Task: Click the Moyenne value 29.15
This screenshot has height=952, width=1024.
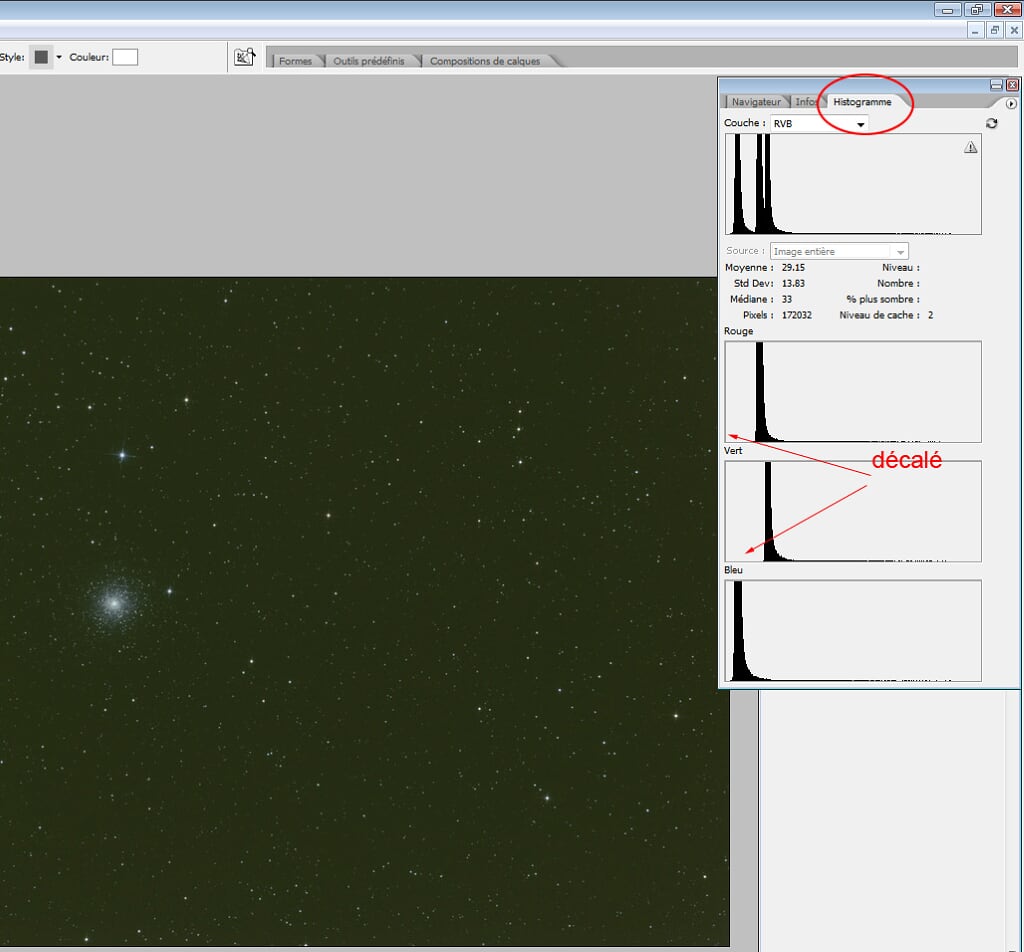Action: (793, 268)
